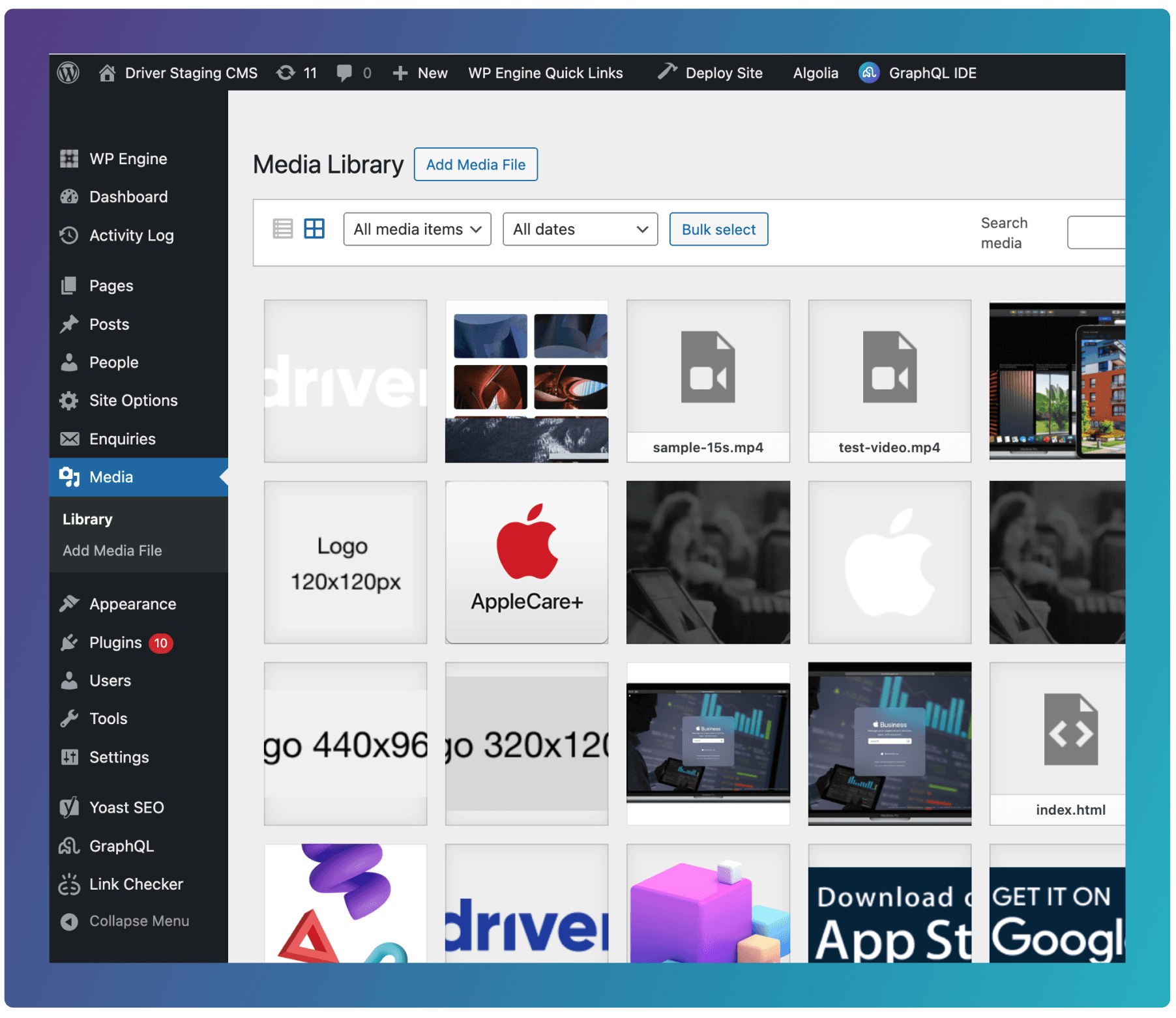Screen dimensions: 1176x1018
Task: Click the plus icon beside New
Action: (x=400, y=73)
